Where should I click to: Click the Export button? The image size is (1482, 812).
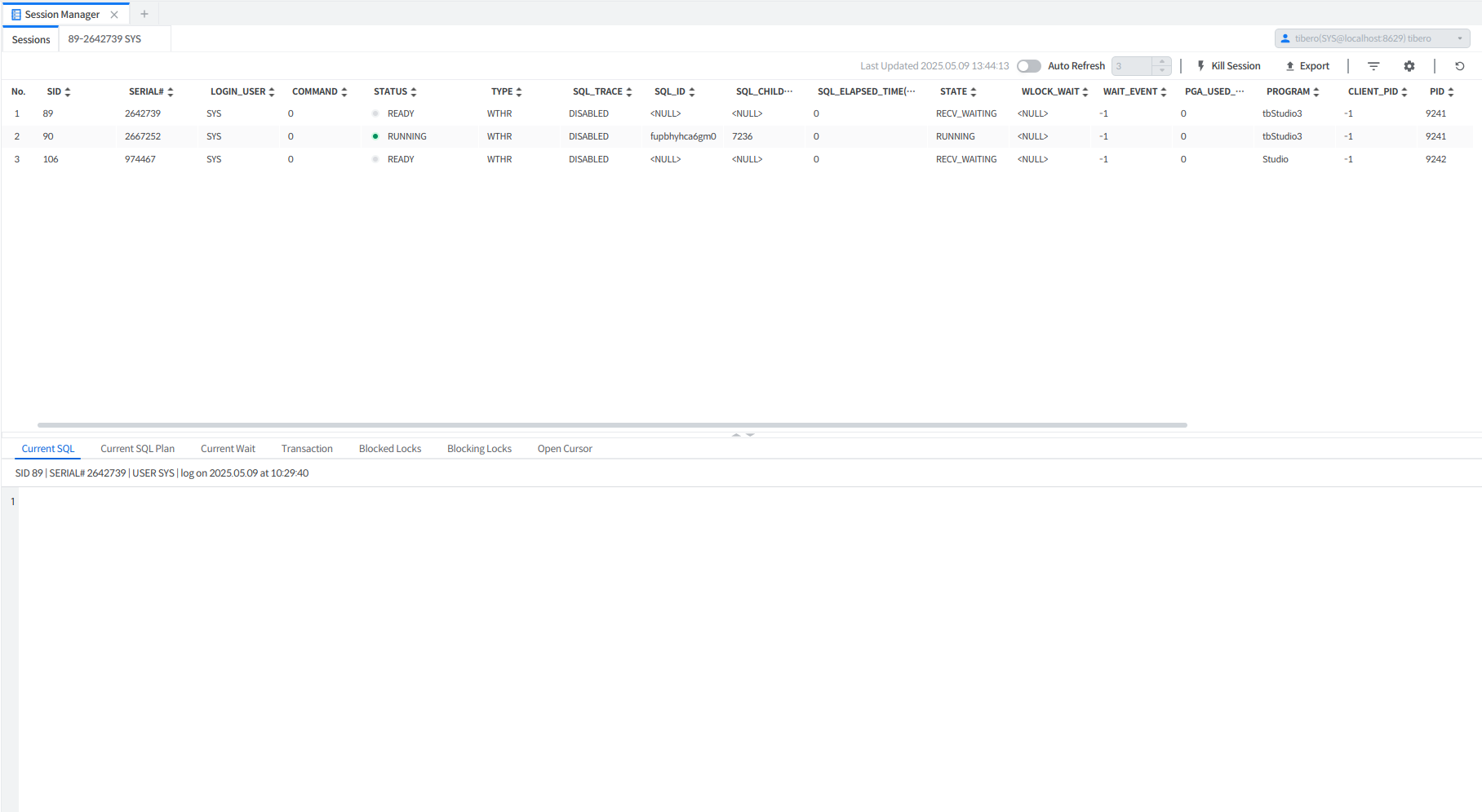click(1307, 66)
